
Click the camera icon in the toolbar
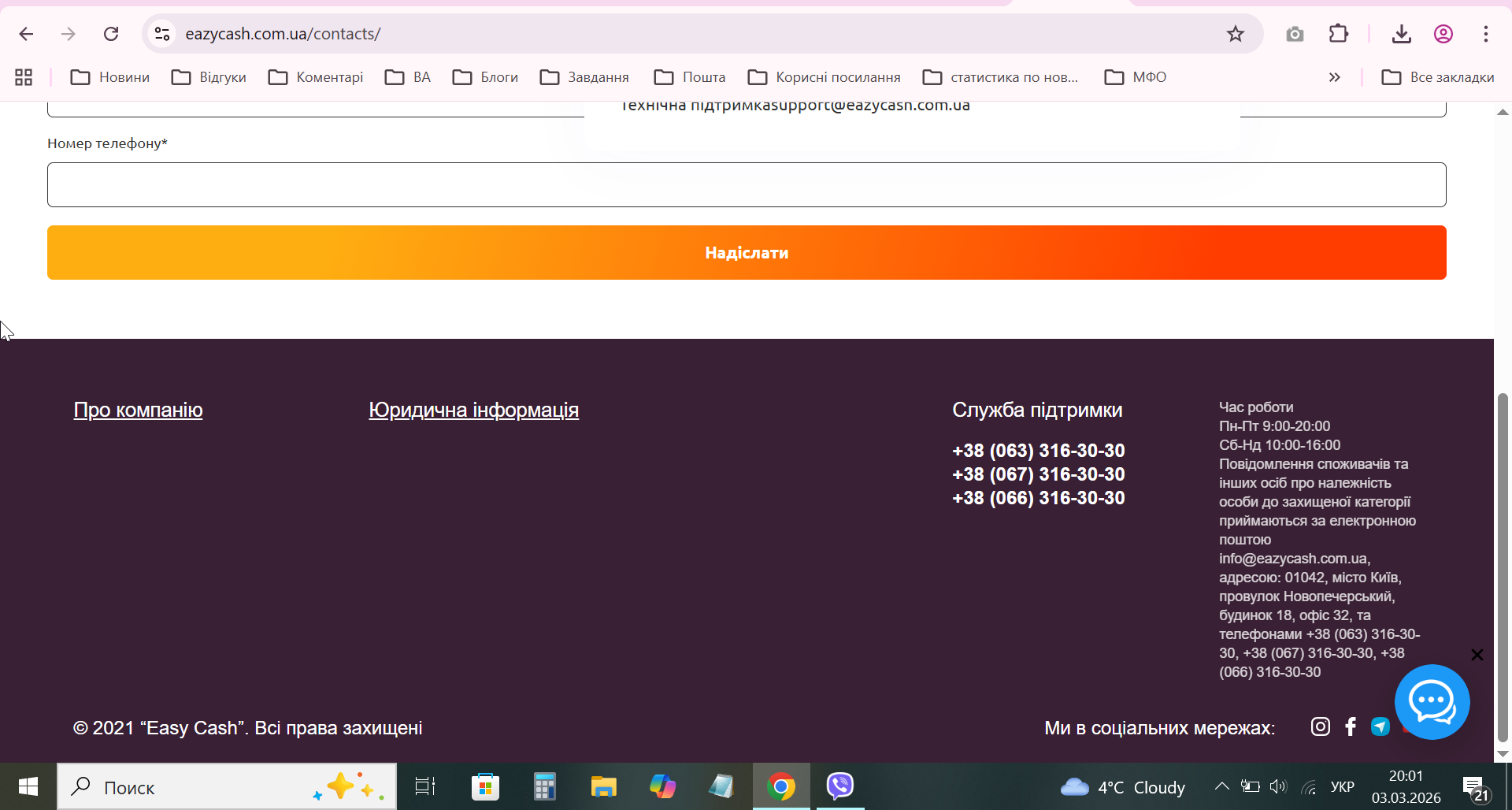point(1295,34)
